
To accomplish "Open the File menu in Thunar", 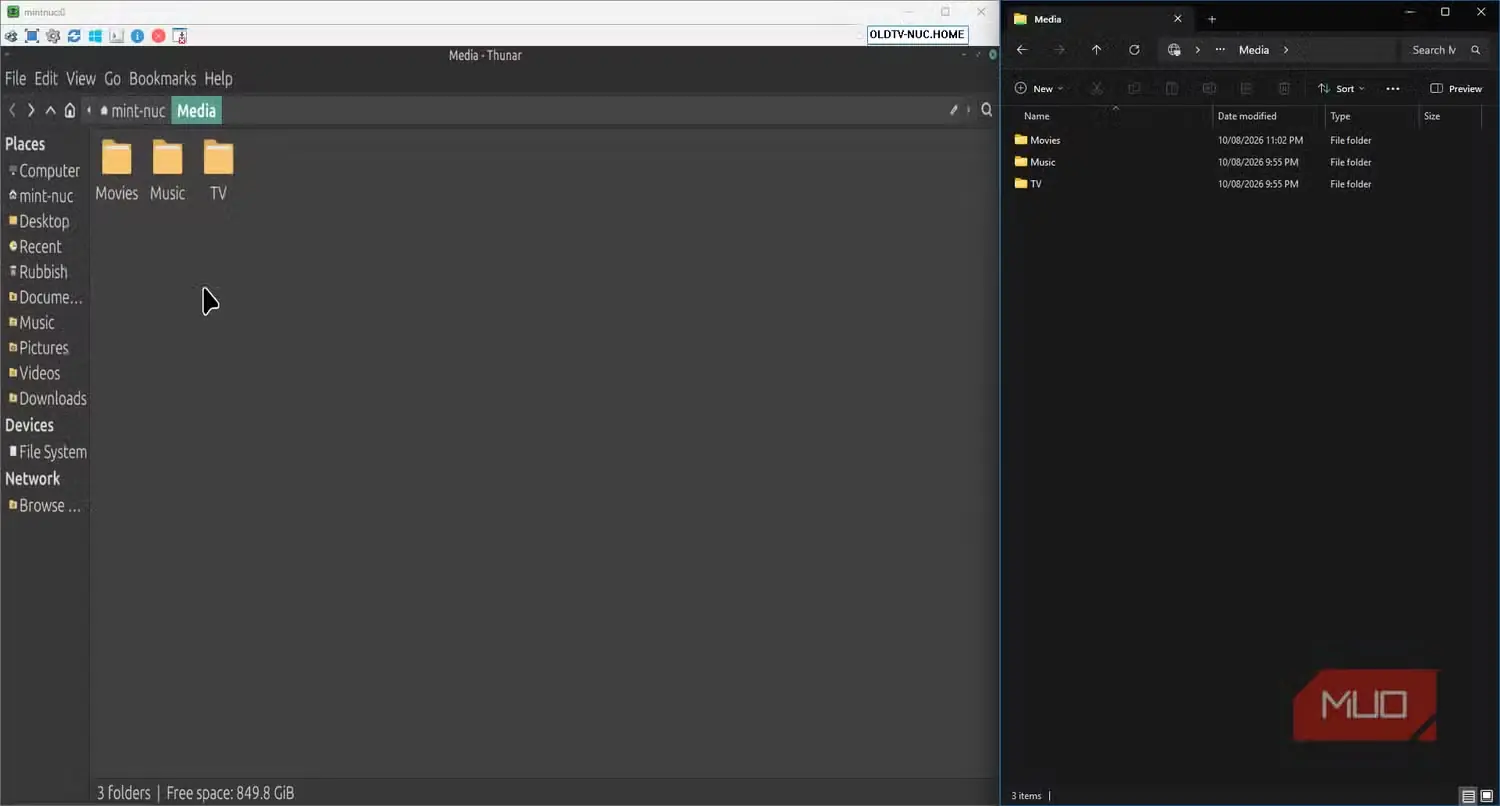I will [x=16, y=79].
